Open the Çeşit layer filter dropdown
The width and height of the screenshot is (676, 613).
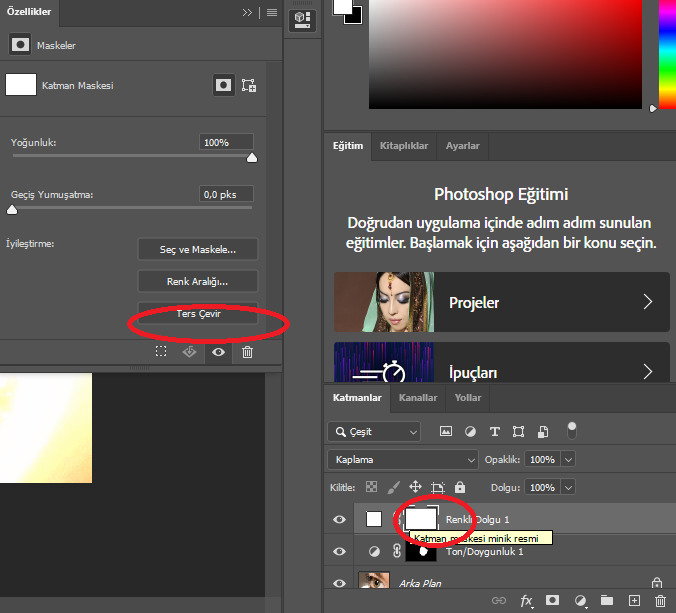[x=374, y=432]
